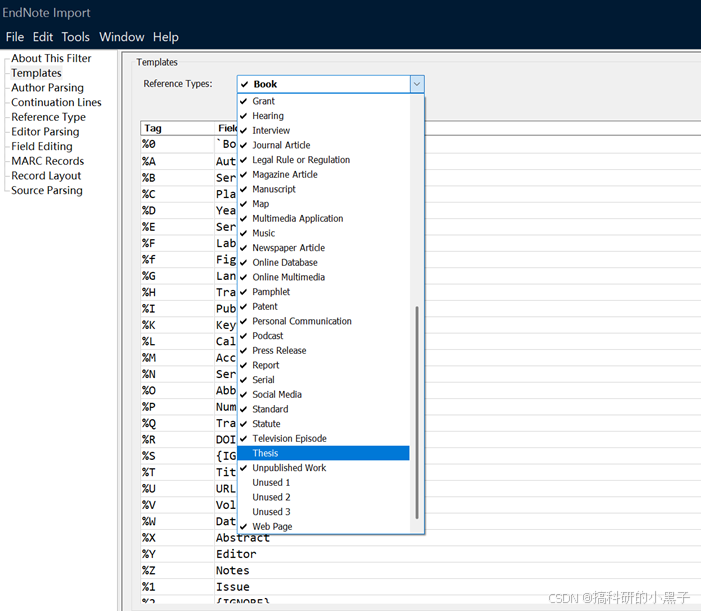Viewport: 701px width, 611px height.
Task: Pick Press Release in the list
Action: pos(323,350)
